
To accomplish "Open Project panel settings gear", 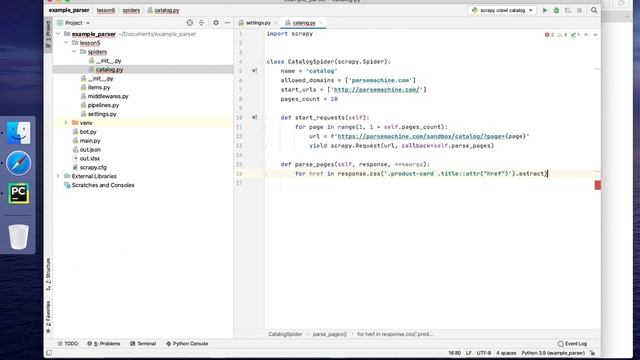I will [216, 23].
